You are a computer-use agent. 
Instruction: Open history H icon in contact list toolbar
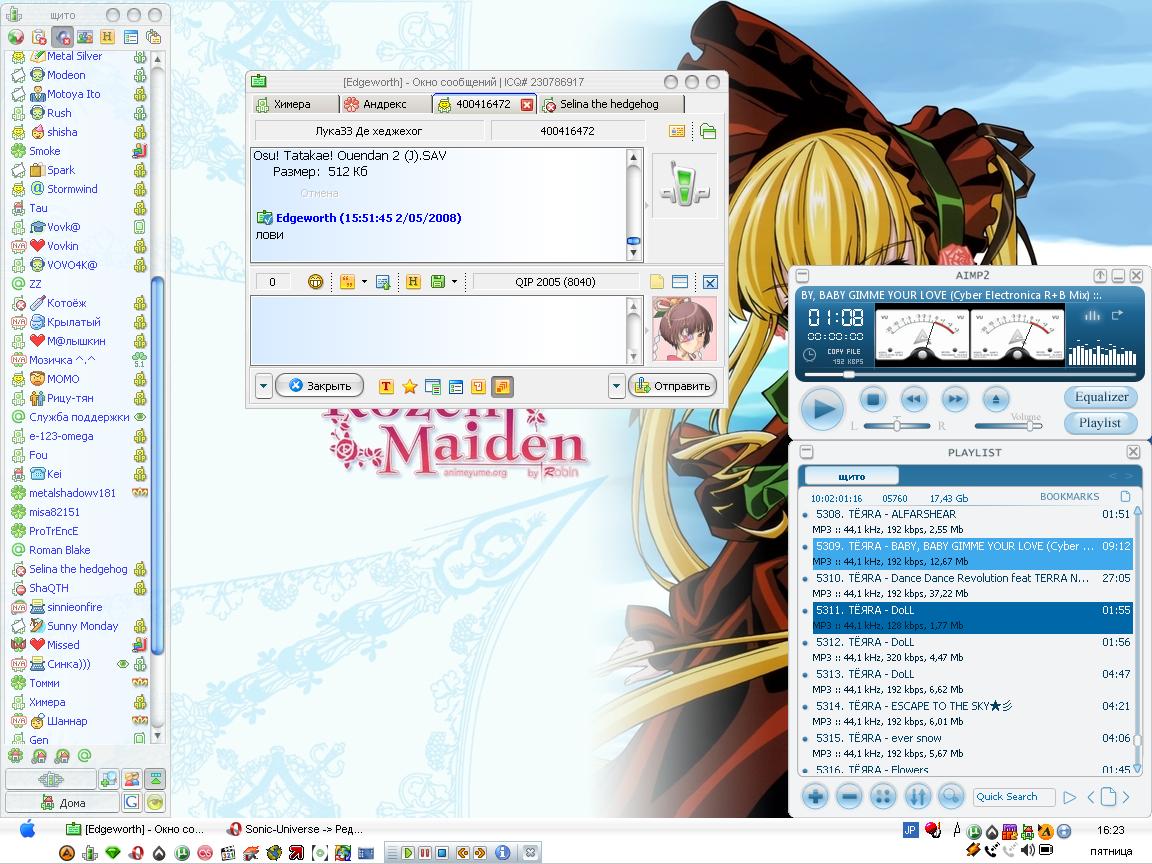pyautogui.click(x=107, y=37)
